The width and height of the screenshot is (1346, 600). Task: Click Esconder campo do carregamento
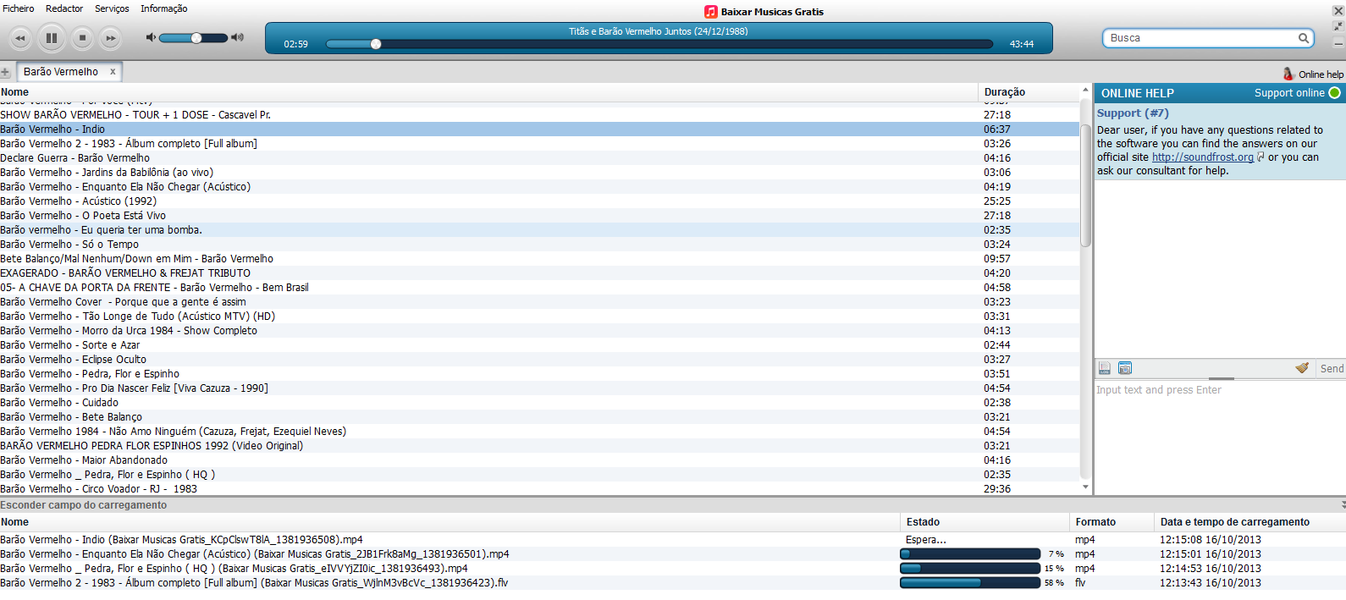83,505
